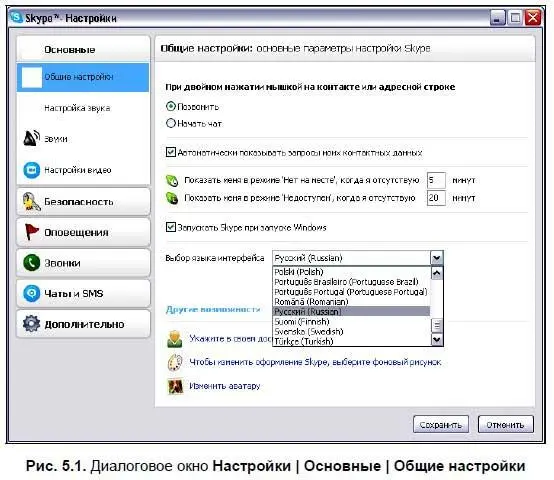Click the language list scroll up arrow
The height and width of the screenshot is (480, 554).
point(437,273)
